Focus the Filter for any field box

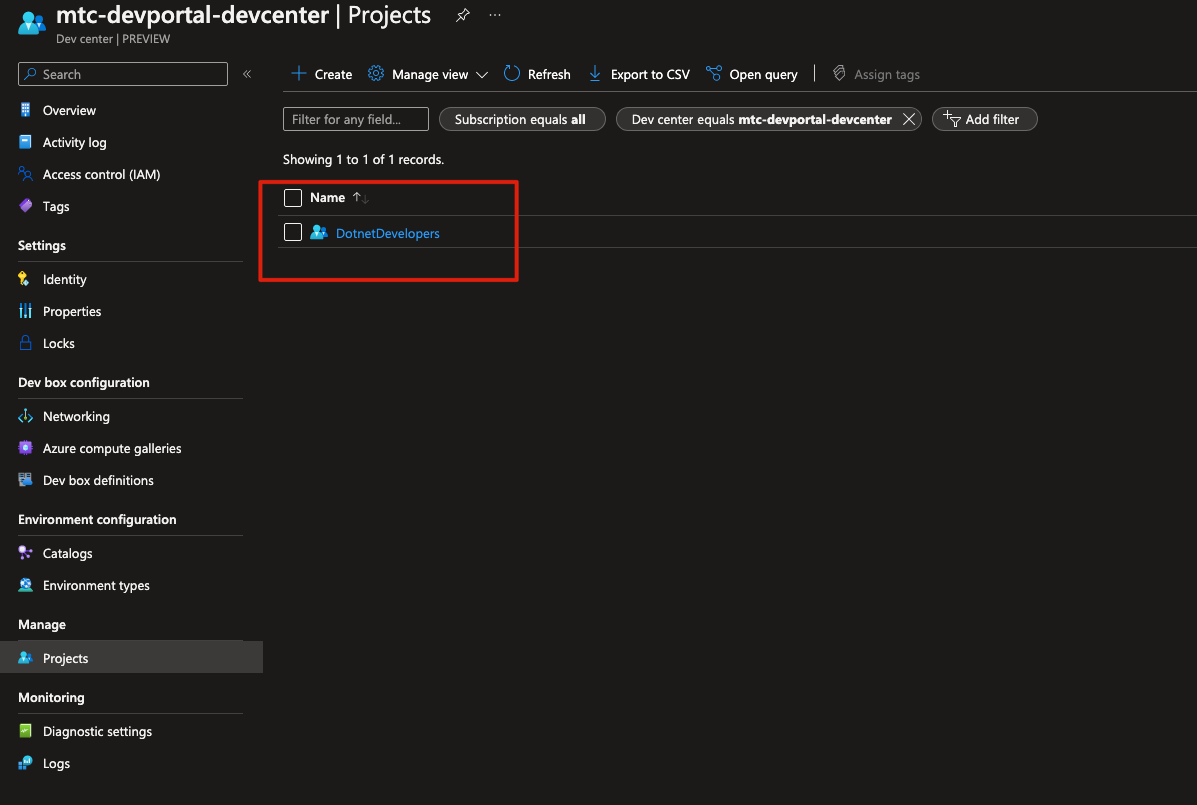(x=356, y=119)
